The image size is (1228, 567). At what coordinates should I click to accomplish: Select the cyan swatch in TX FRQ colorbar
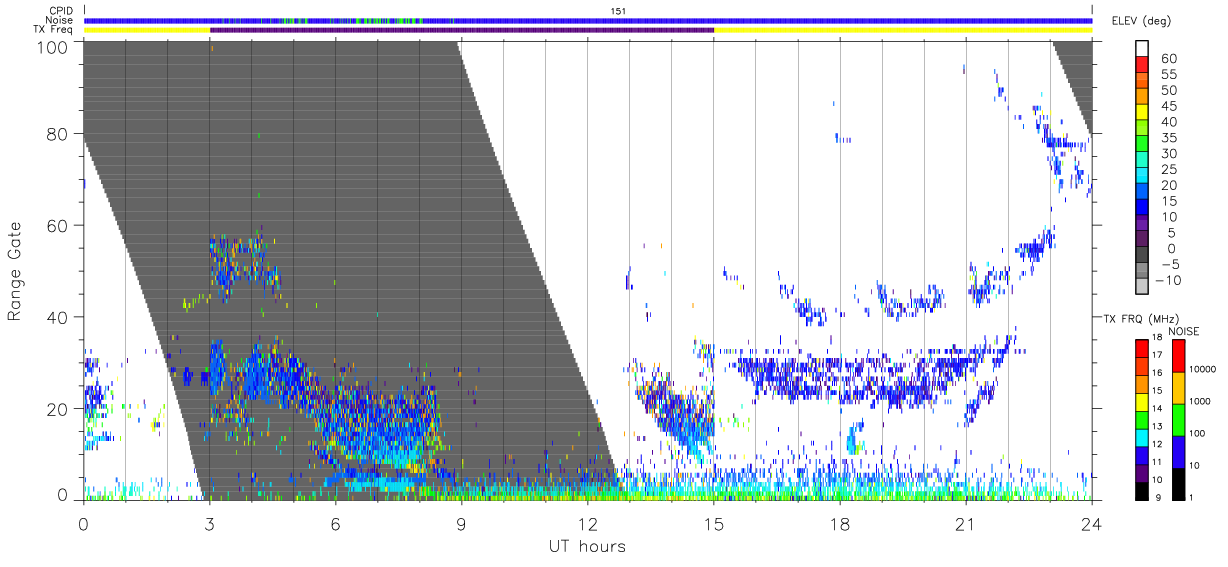click(x=1143, y=436)
